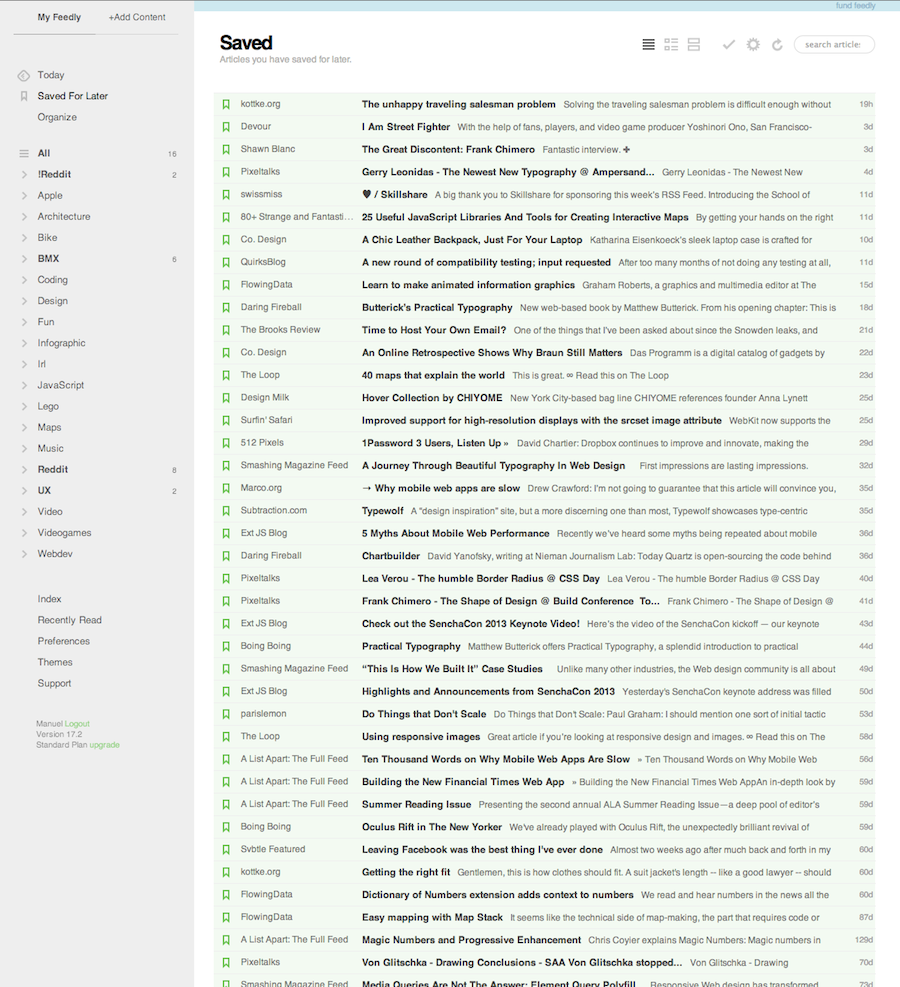Toggle bookmark on Time to Host Your Own Email

(226, 330)
